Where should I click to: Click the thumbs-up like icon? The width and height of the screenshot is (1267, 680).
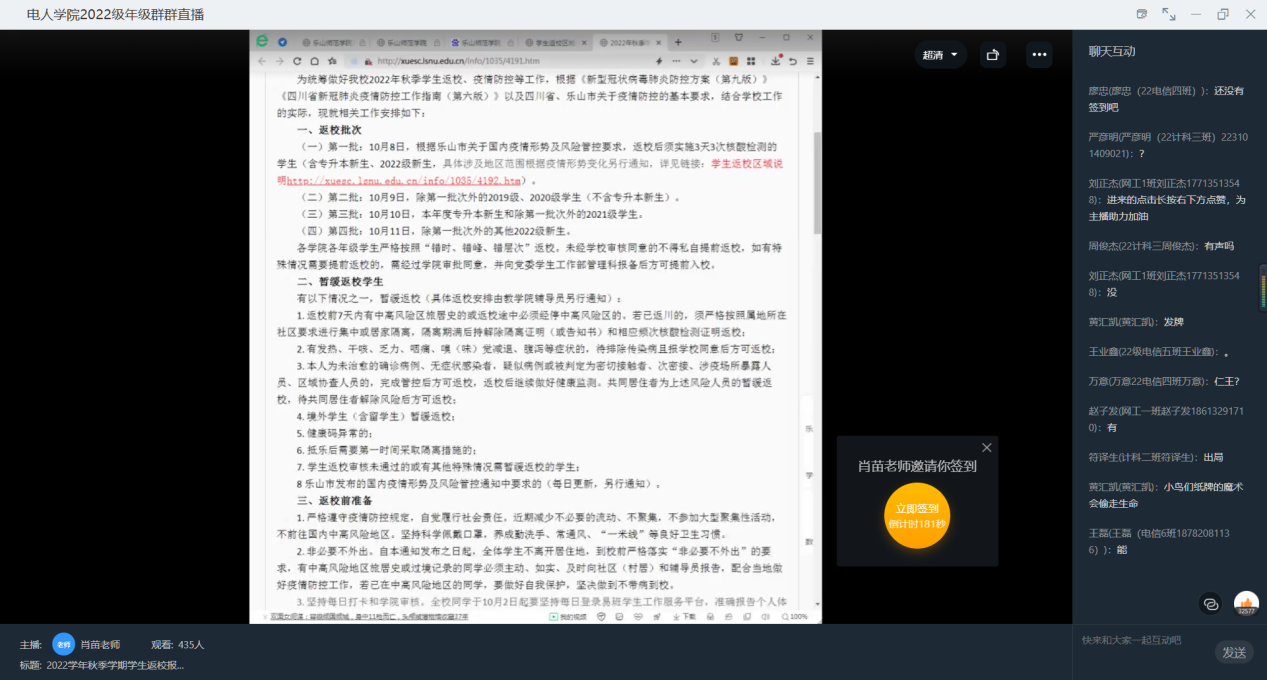pyautogui.click(x=1245, y=603)
